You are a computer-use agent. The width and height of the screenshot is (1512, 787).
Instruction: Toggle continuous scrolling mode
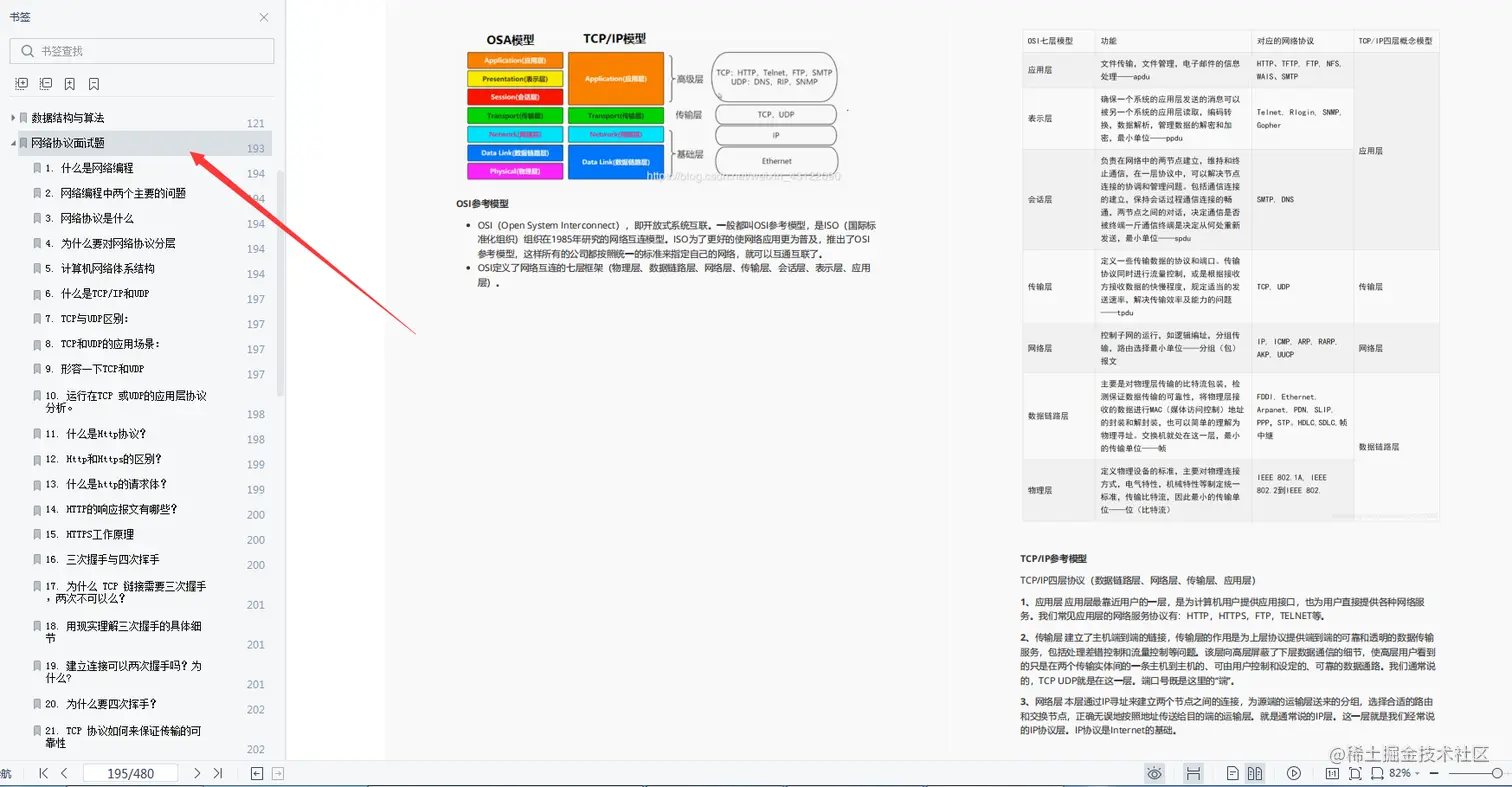(x=1193, y=773)
